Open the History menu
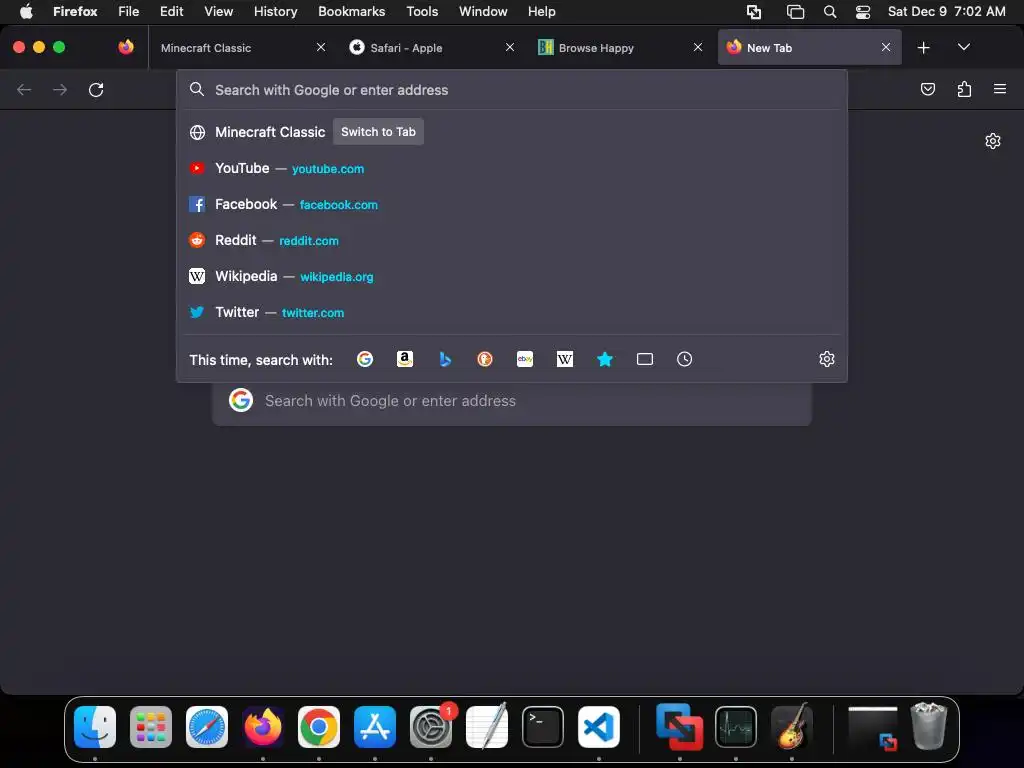The image size is (1024, 768). (276, 11)
